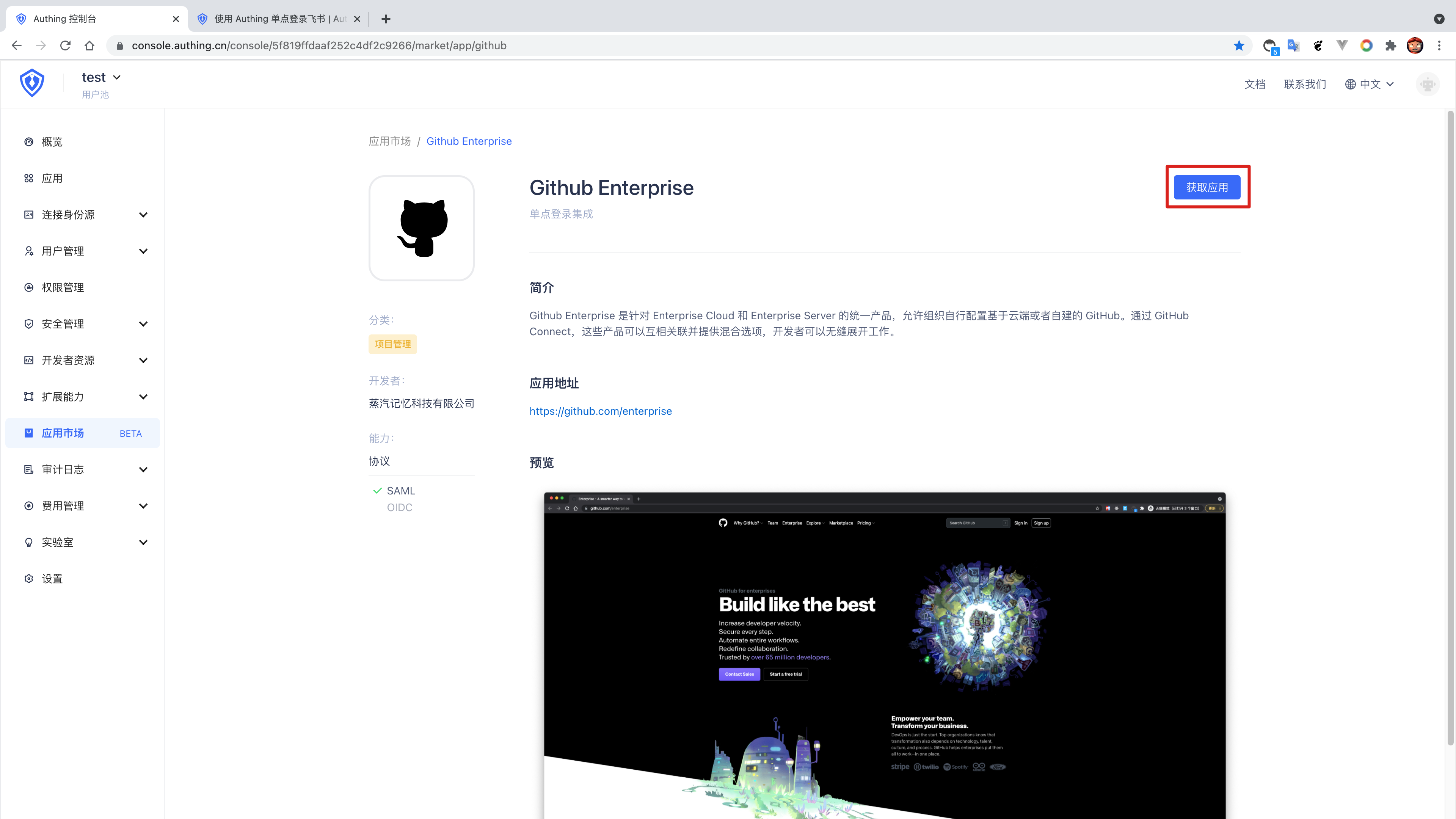Expand the 用户管理 submenu chevron

coord(143,251)
